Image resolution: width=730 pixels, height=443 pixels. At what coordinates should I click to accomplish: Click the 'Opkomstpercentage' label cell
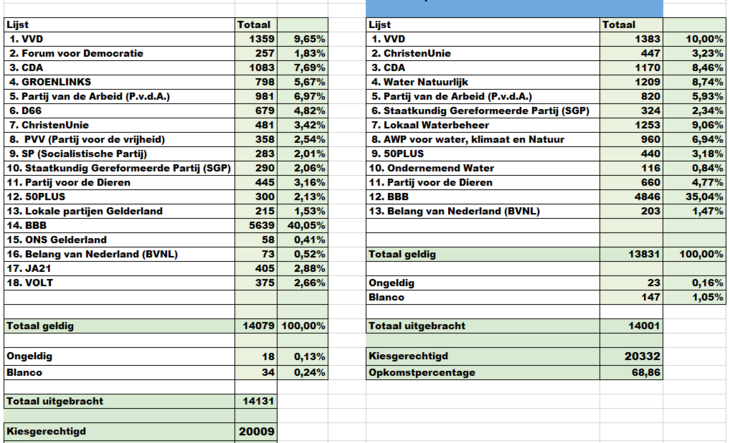[x=483, y=373]
